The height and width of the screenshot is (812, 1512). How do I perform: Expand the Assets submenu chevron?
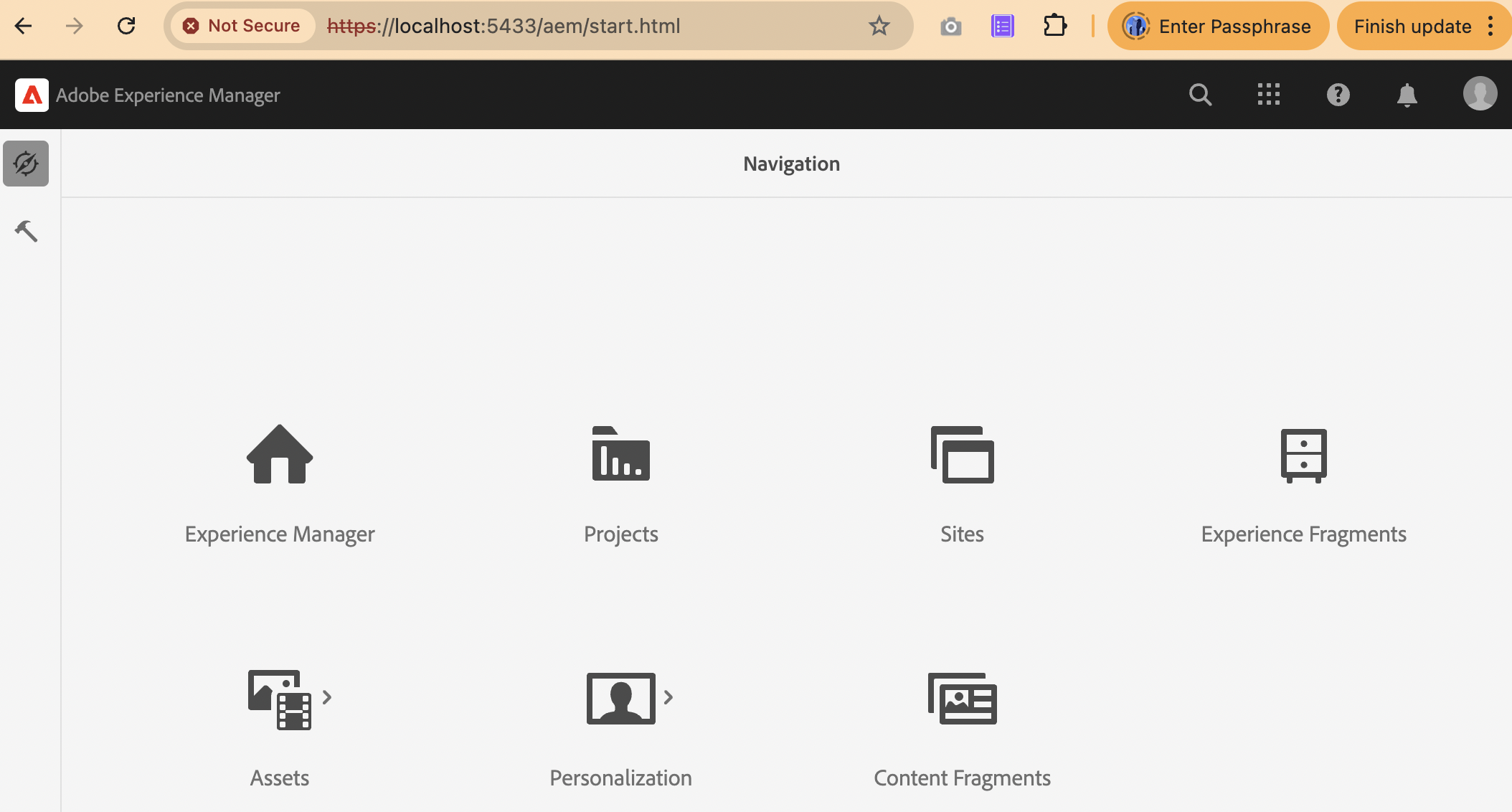[327, 697]
